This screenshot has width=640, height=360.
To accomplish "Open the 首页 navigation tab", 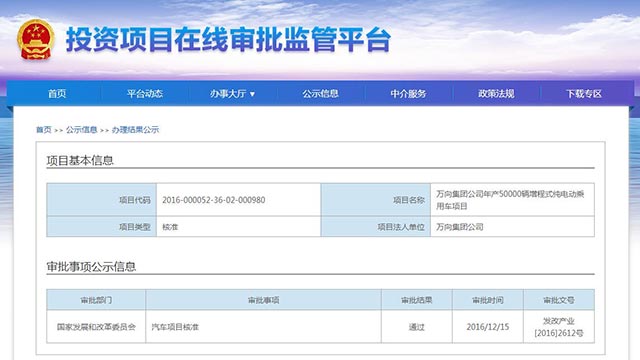I will tap(57, 93).
